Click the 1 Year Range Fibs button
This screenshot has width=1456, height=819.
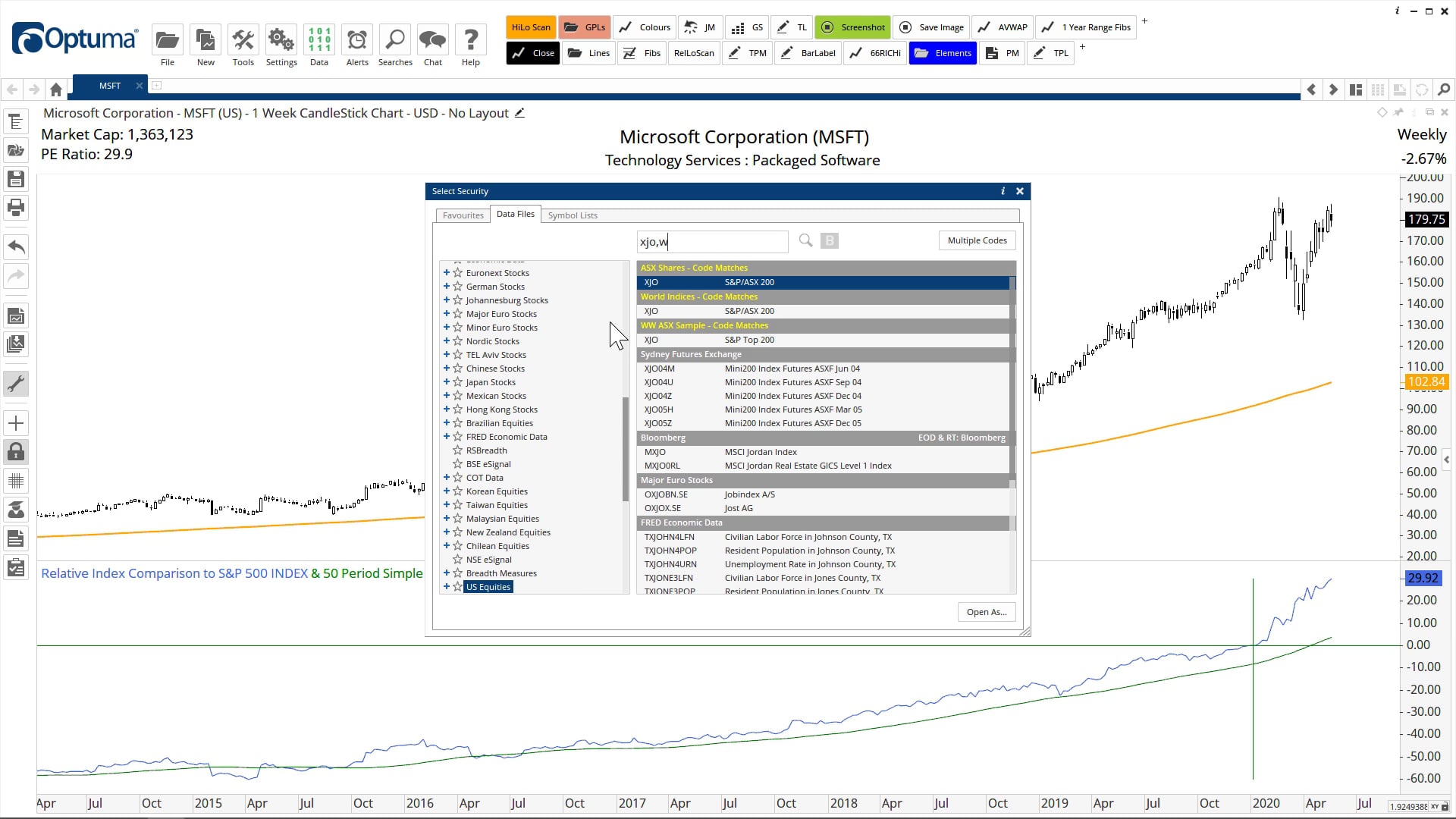1087,27
